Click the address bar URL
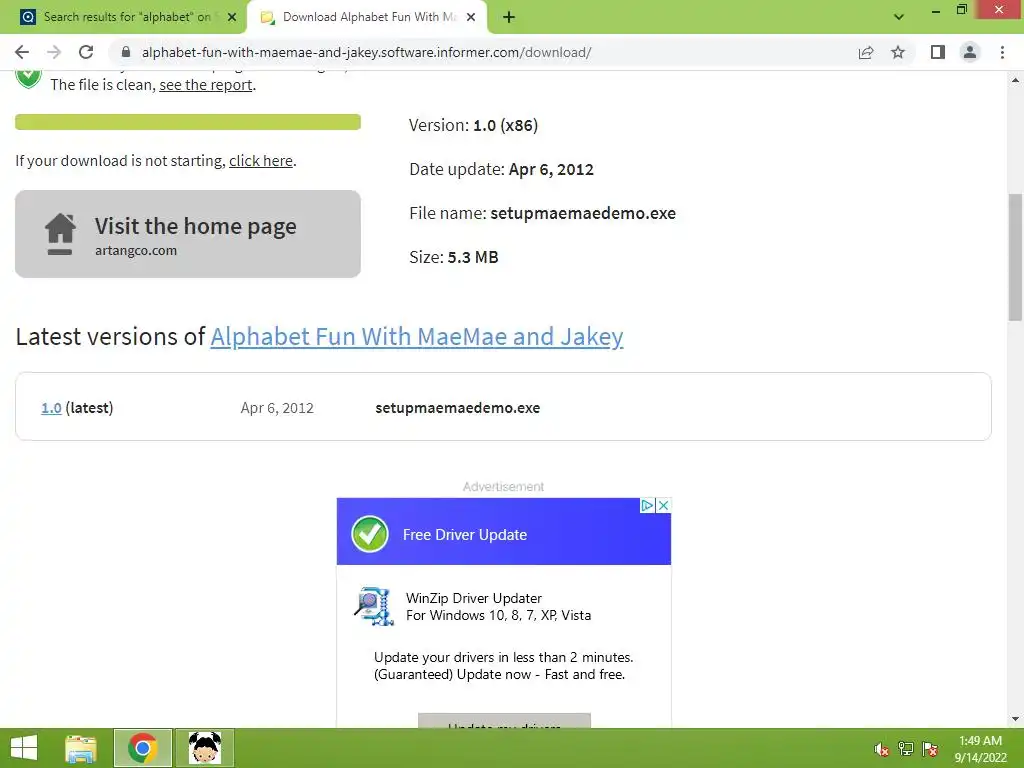This screenshot has width=1024, height=768. [366, 52]
